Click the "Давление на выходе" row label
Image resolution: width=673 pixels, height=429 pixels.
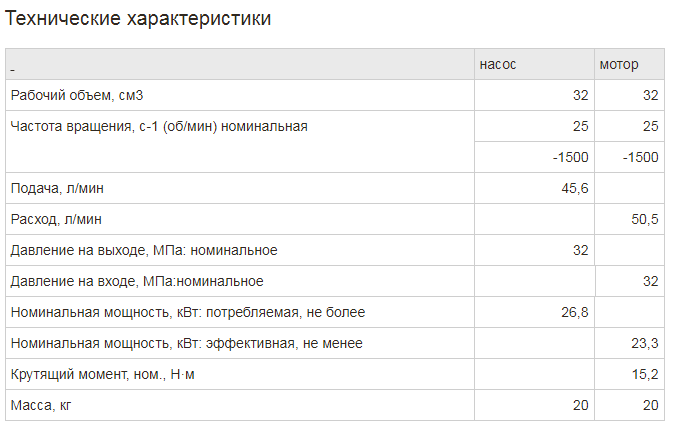144,250
